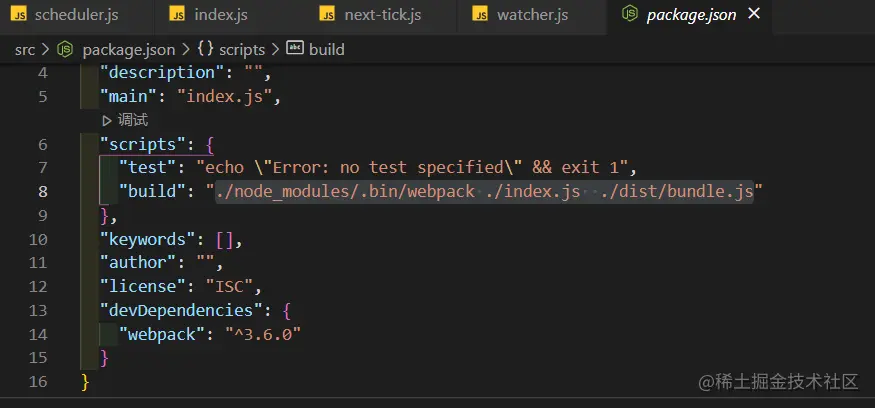Screen dimensions: 875x408
Task: Click the play triangle beside 调试
Action: click(x=107, y=121)
